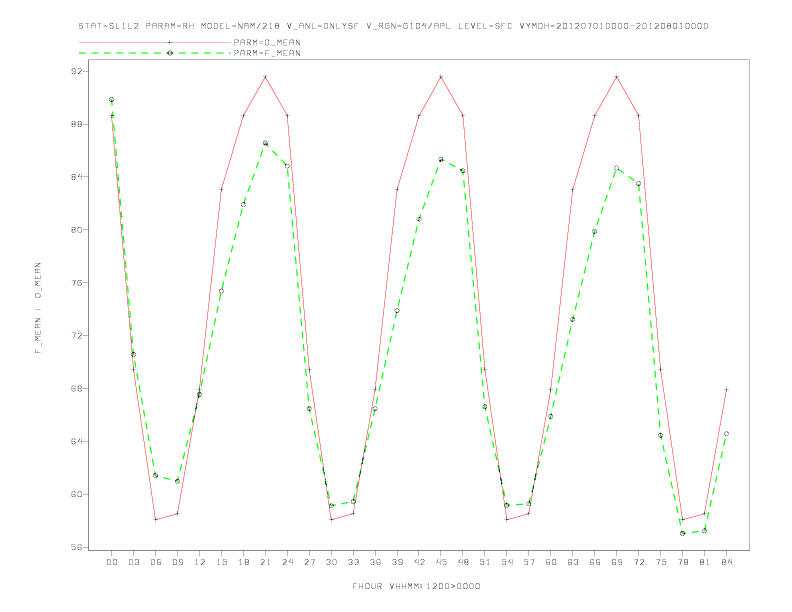Click green dashed line sample in legend
The image size is (792, 612).
(x=155, y=53)
